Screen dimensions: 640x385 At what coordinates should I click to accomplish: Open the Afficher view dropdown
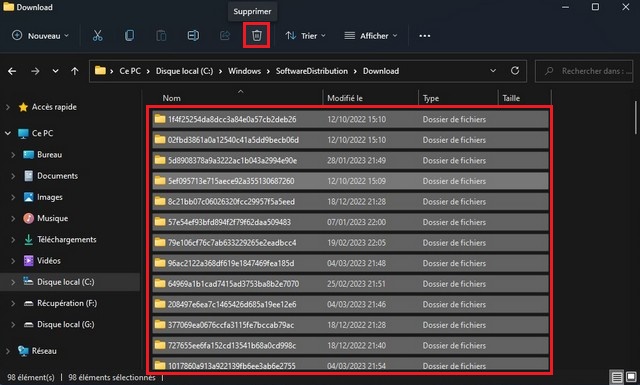point(371,36)
